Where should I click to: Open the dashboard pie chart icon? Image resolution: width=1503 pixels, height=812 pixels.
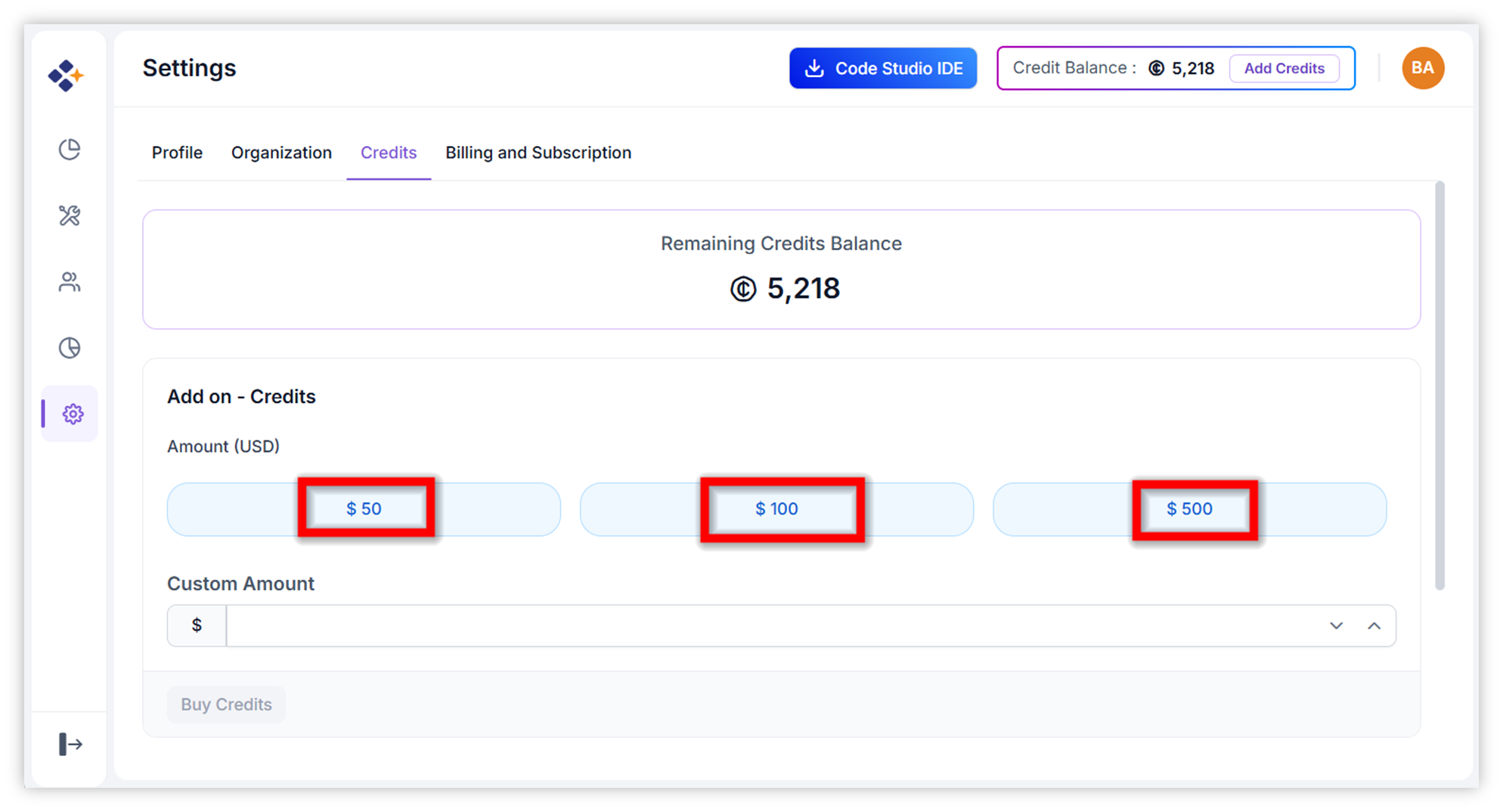(x=70, y=150)
